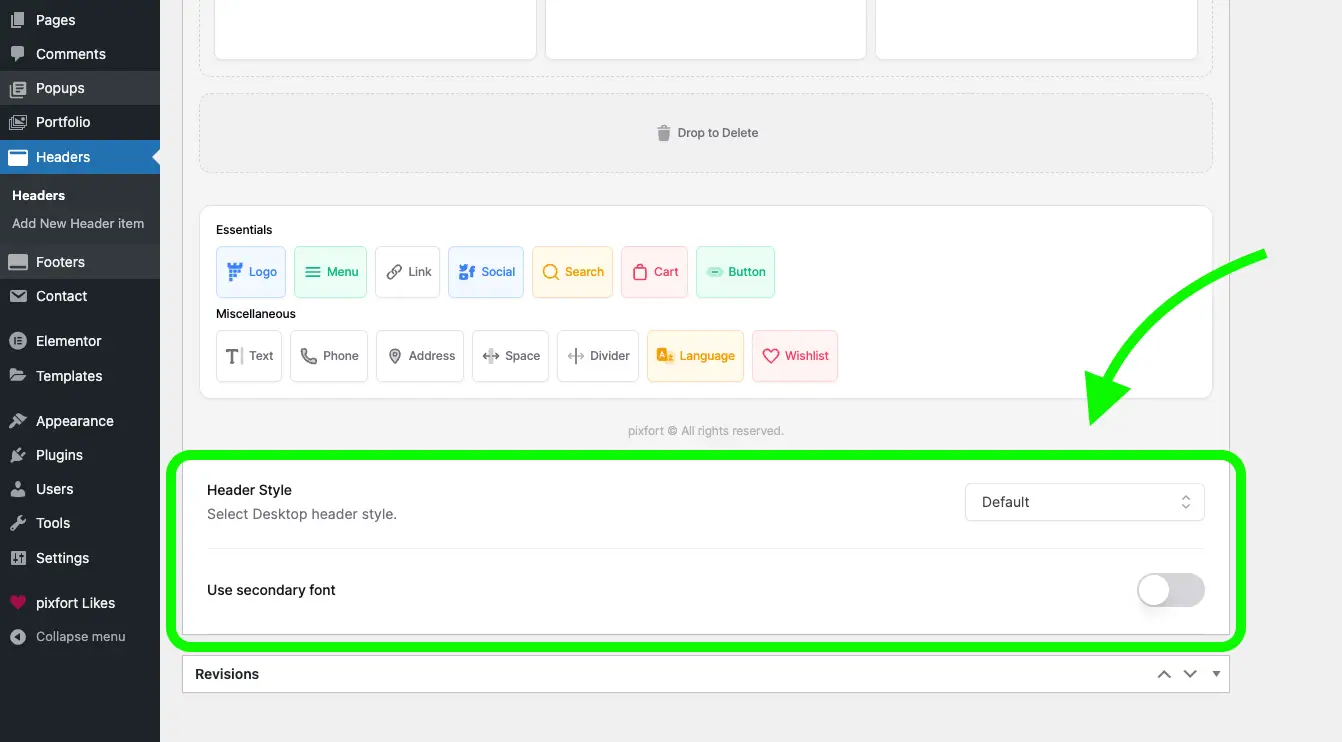The height and width of the screenshot is (742, 1342).
Task: Collapse the Revisions panel using its chevron
Action: click(x=1164, y=673)
